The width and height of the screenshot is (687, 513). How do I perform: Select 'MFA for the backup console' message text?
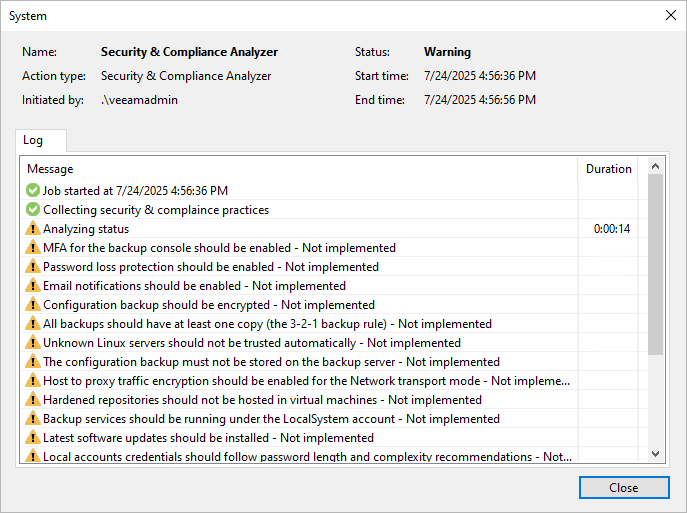tap(219, 248)
